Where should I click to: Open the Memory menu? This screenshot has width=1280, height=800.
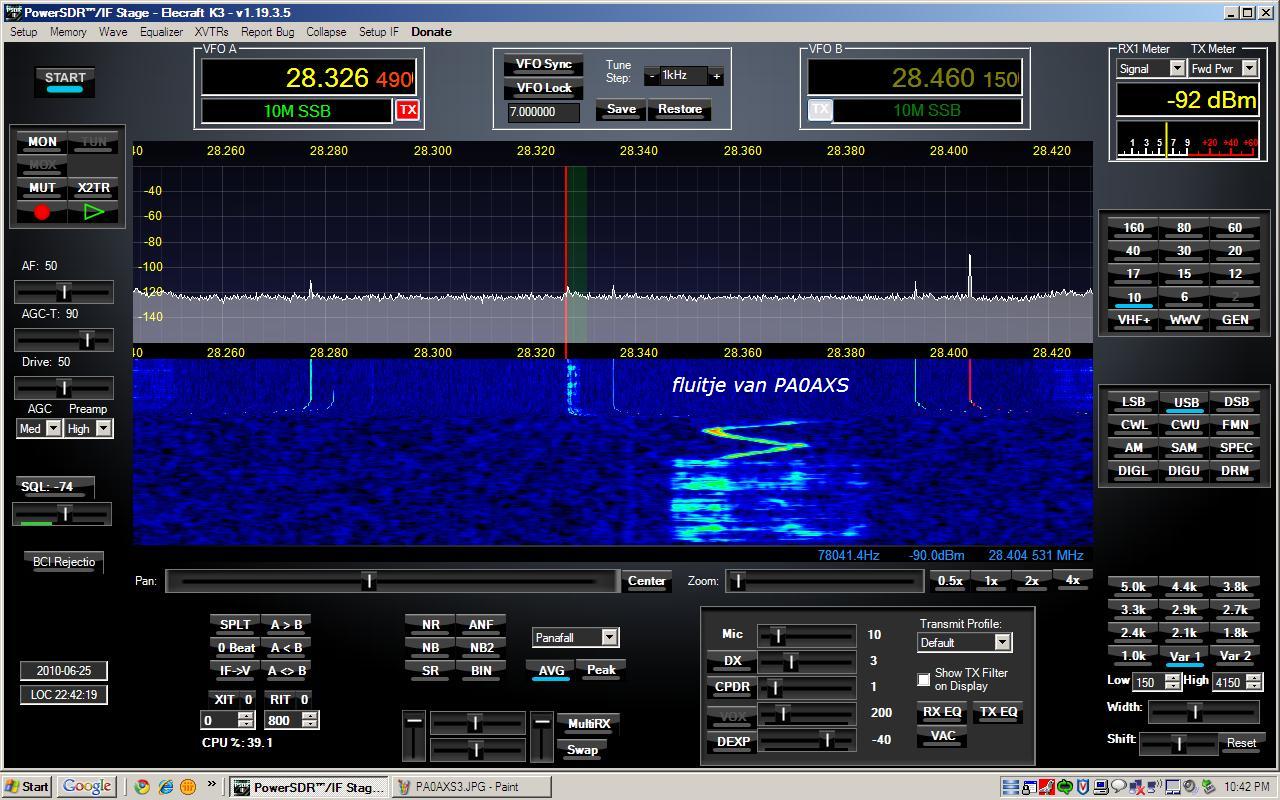(x=68, y=32)
